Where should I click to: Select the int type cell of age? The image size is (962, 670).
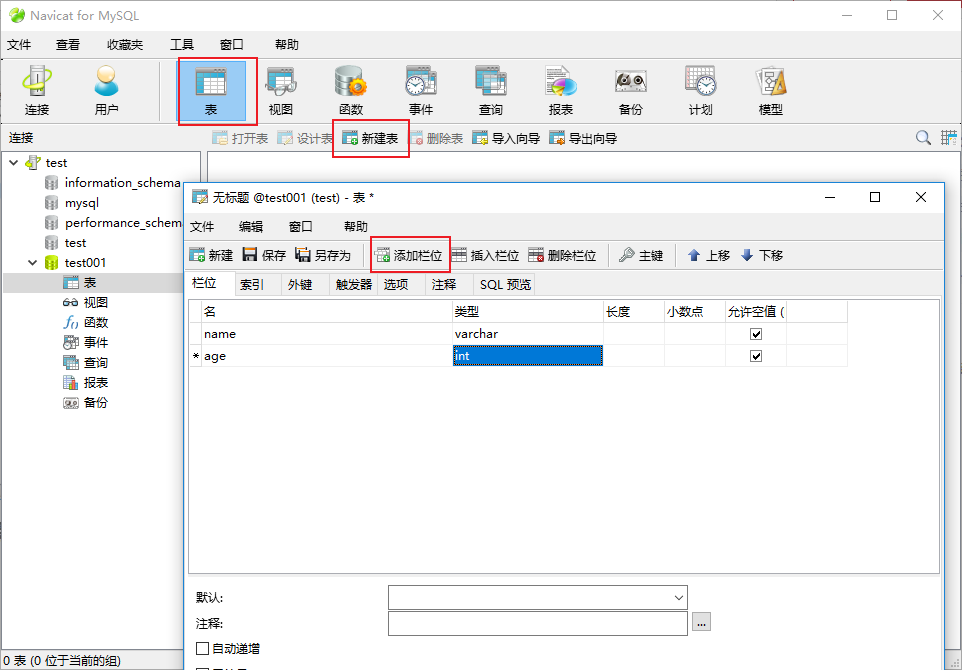point(528,356)
